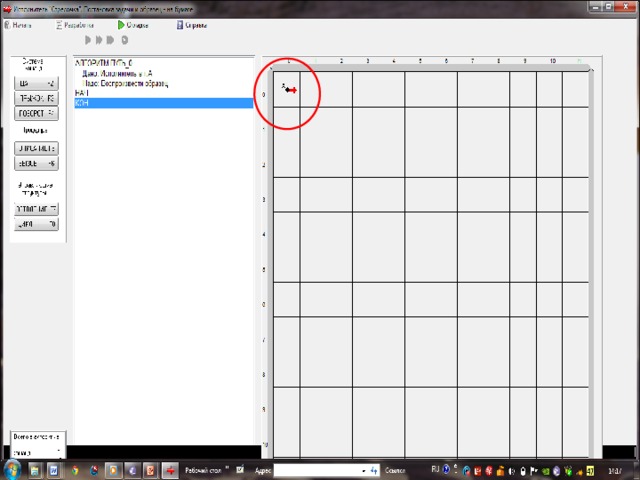Insert the ШАГ F2 command
This screenshot has width=640, height=480.
(36, 83)
